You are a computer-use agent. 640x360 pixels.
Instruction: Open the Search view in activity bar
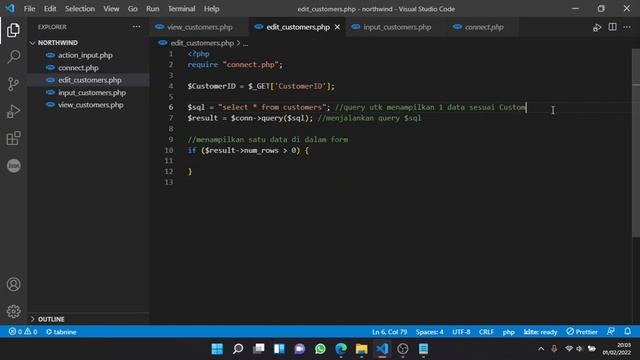[x=13, y=57]
